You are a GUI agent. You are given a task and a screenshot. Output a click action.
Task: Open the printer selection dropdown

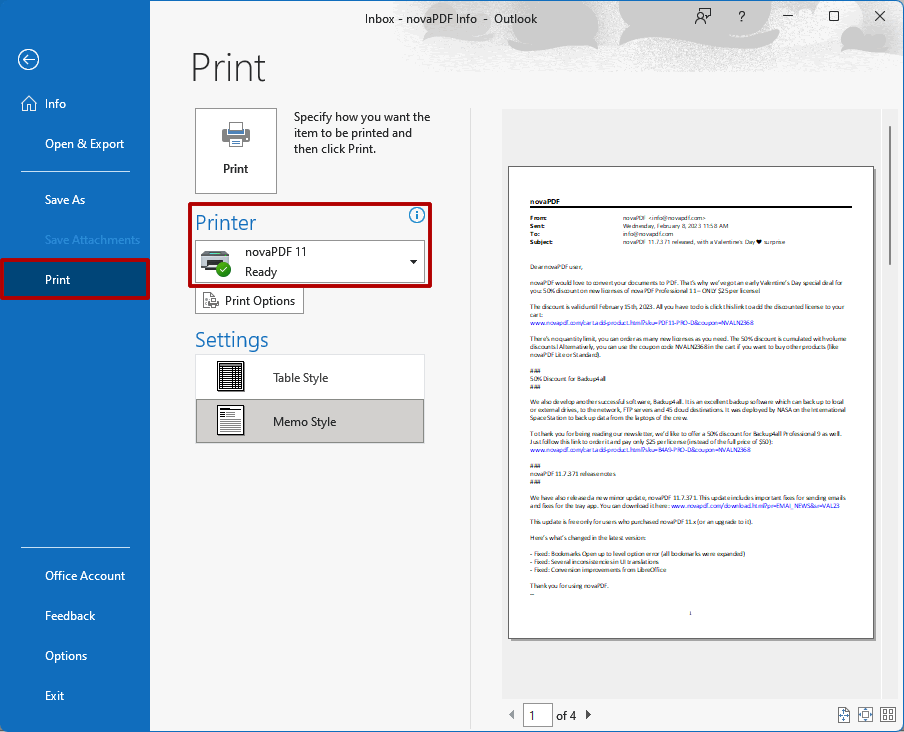[x=413, y=264]
